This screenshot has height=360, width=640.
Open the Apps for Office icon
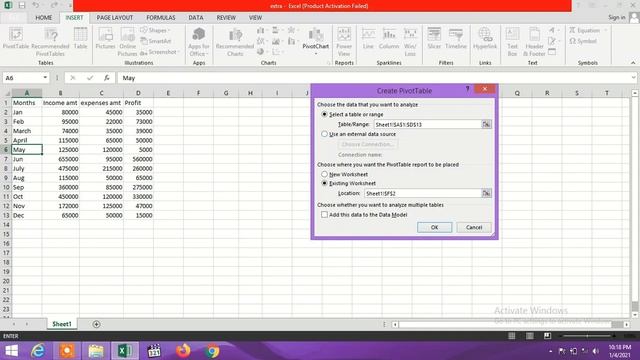199,42
